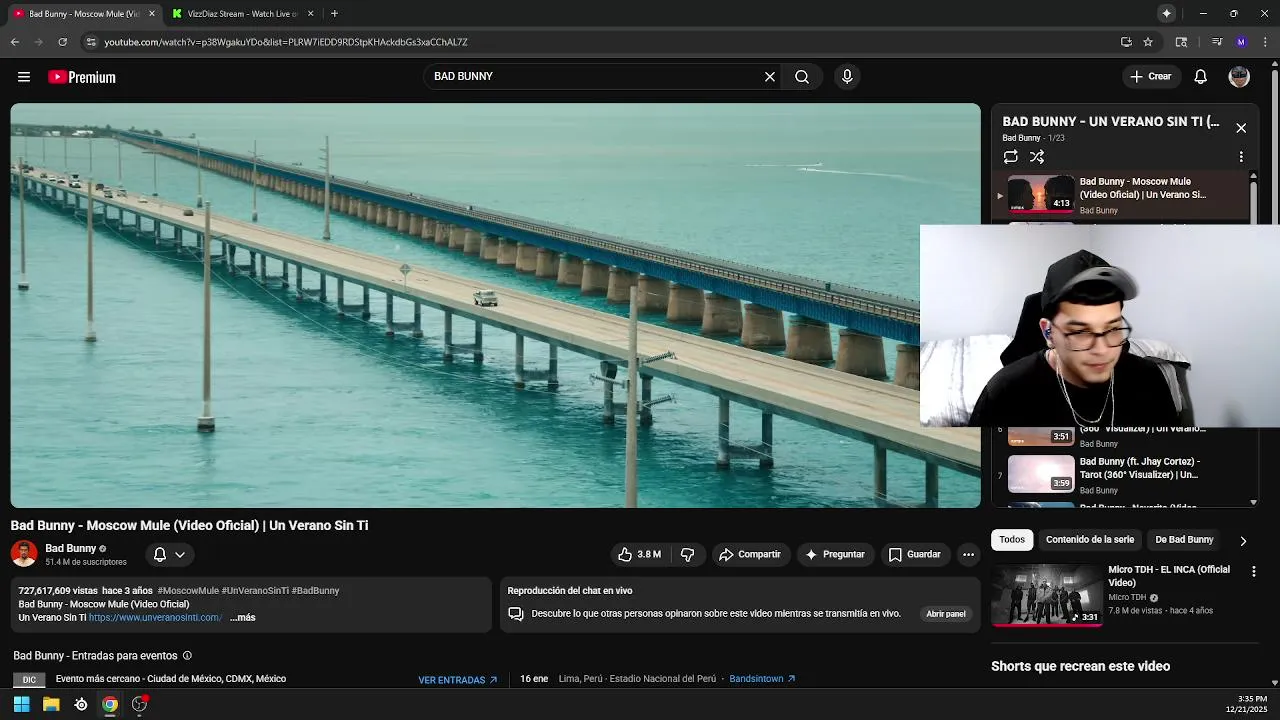Click the #MoscowMule hashtag
The height and width of the screenshot is (720, 1280).
(187, 591)
